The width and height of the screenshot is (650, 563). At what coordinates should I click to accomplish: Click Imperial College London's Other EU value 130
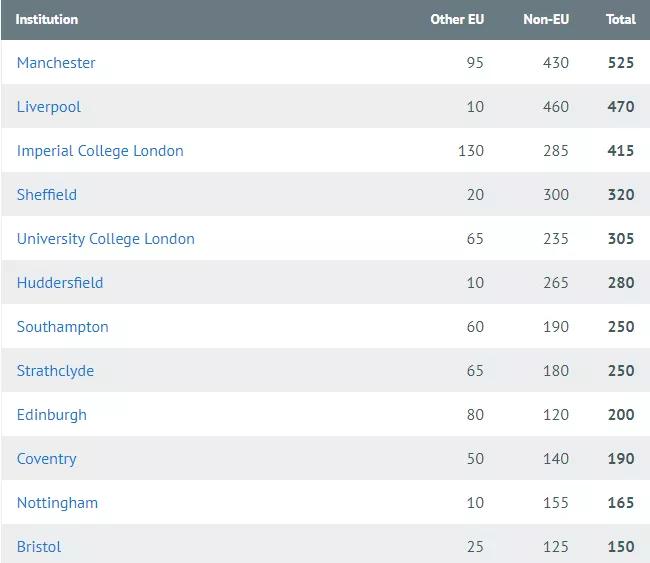pos(470,151)
